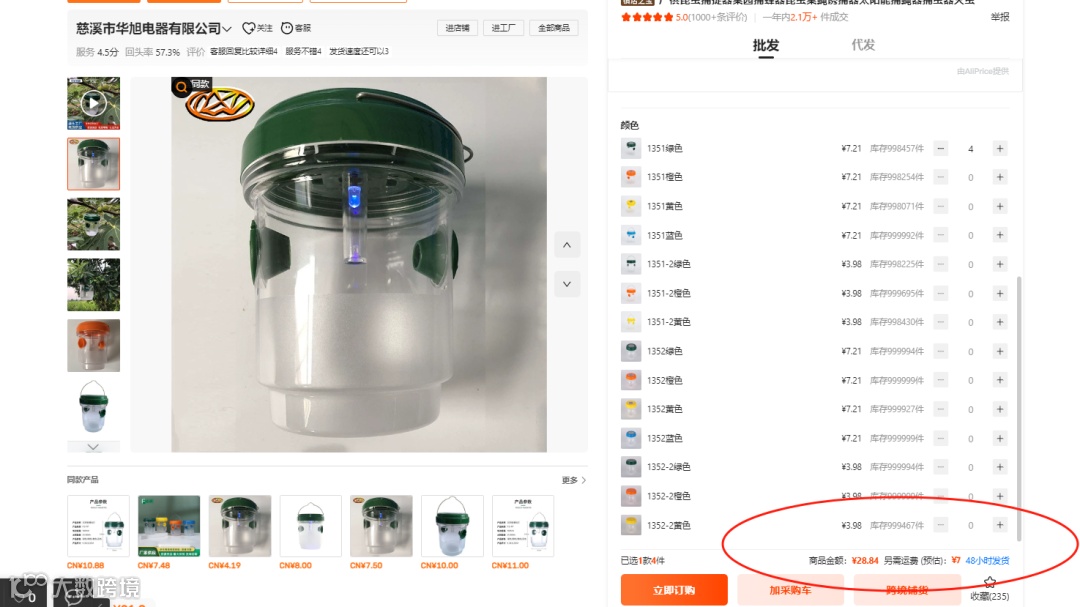1080x607 pixels.
Task: Click the 进工厂 button
Action: (x=503, y=28)
